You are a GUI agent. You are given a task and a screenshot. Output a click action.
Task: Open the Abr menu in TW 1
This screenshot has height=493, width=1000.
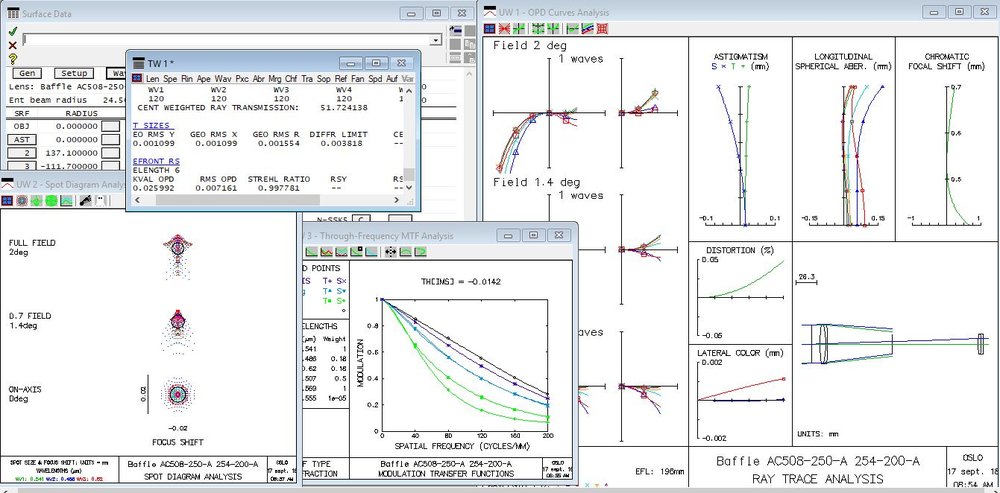(258, 78)
